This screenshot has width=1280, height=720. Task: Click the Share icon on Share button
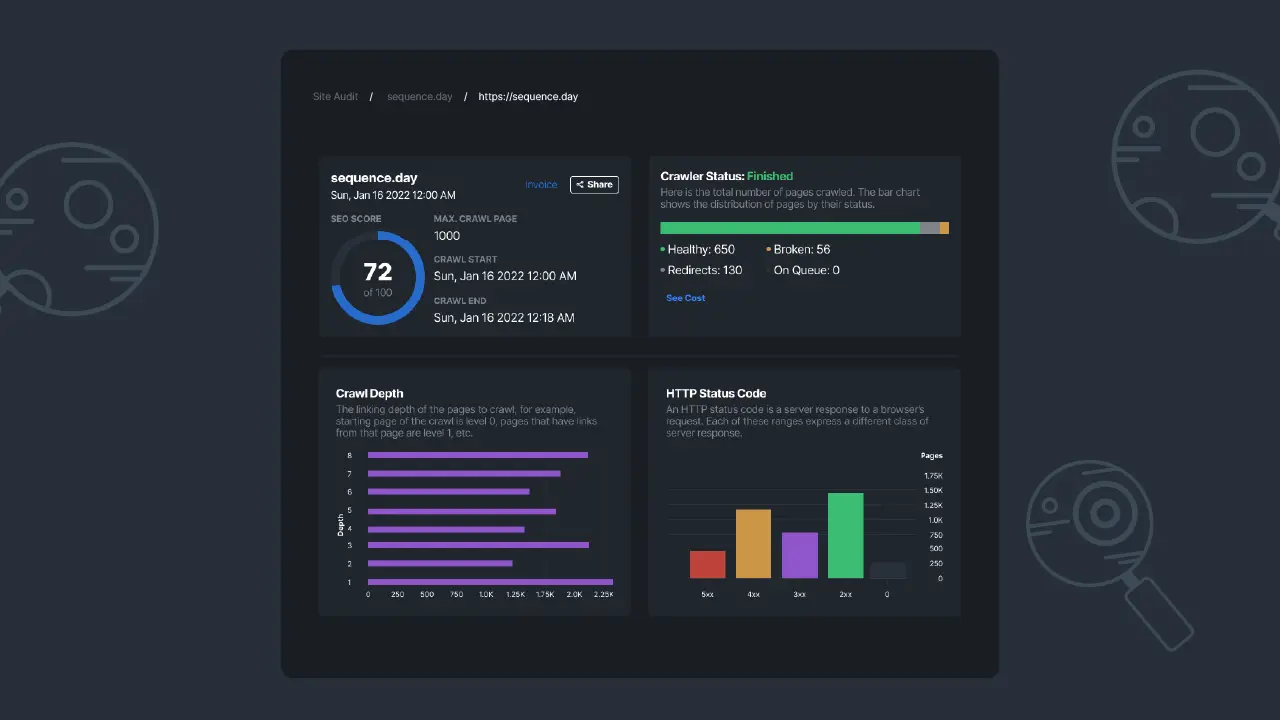(580, 184)
